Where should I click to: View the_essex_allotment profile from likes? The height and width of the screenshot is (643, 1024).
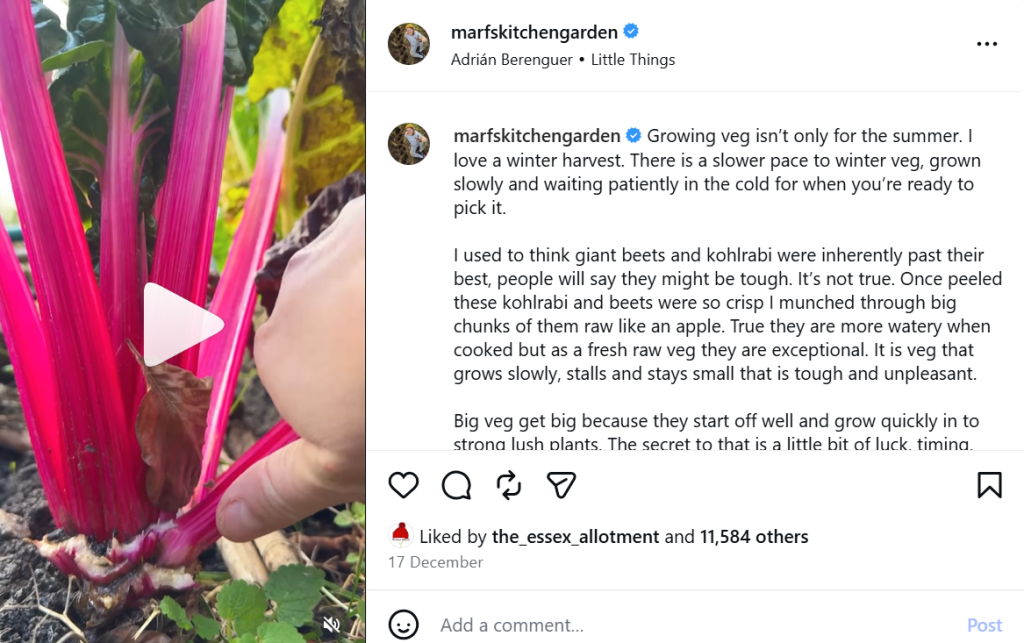click(x=575, y=537)
